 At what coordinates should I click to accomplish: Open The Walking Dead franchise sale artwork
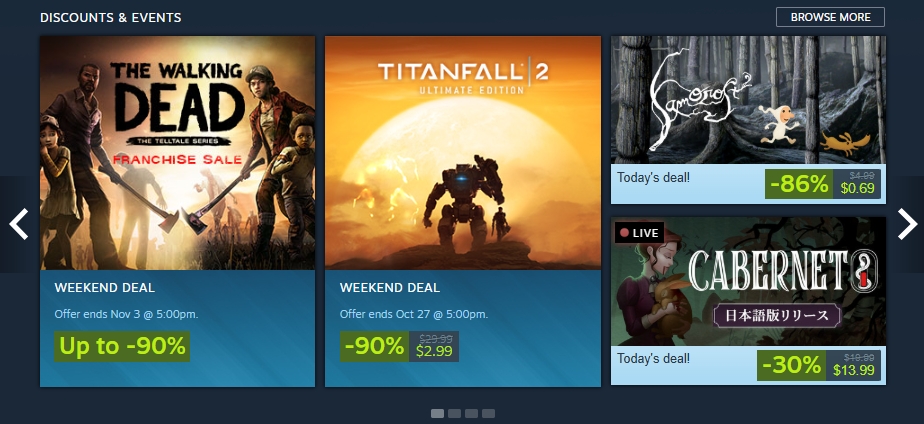(177, 153)
